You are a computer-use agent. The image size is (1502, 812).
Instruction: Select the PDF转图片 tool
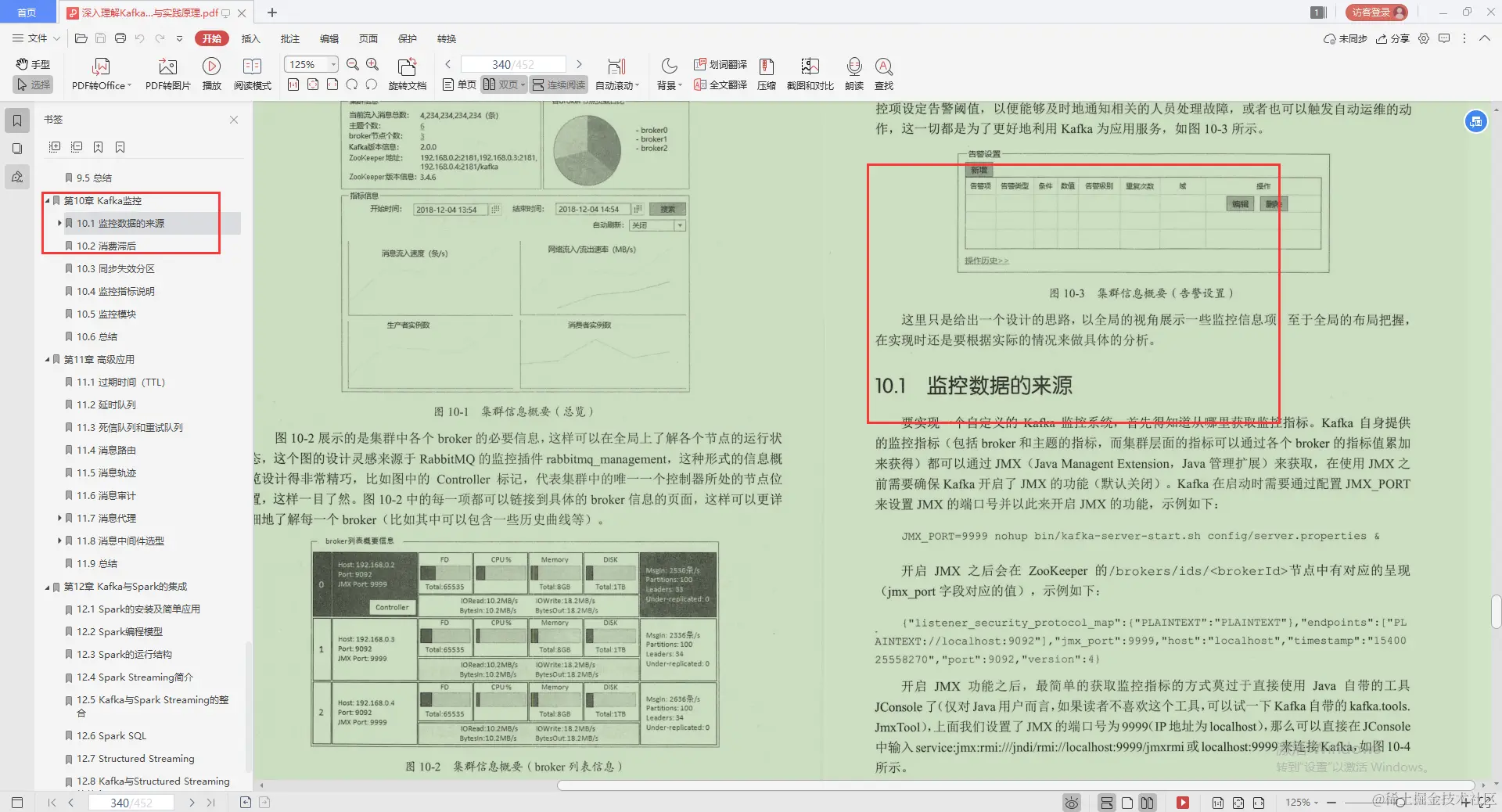pos(167,74)
